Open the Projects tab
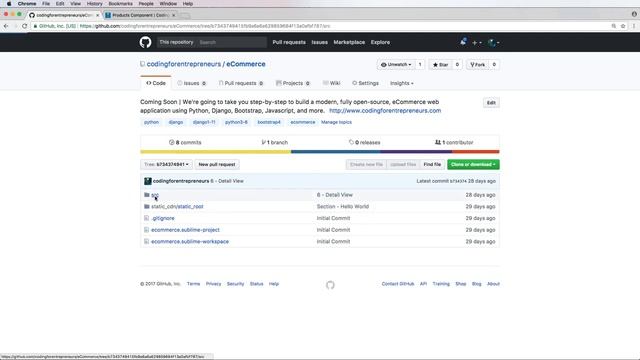 pos(293,83)
